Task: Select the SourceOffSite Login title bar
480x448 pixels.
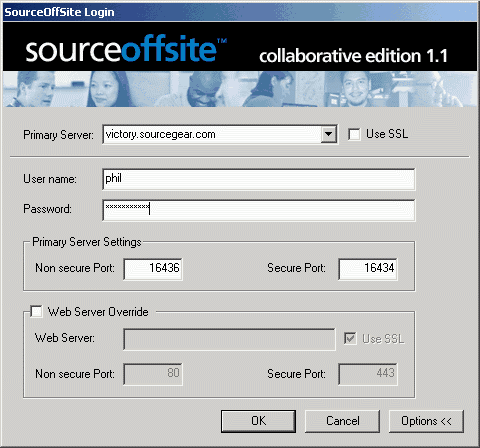Action: (x=240, y=12)
